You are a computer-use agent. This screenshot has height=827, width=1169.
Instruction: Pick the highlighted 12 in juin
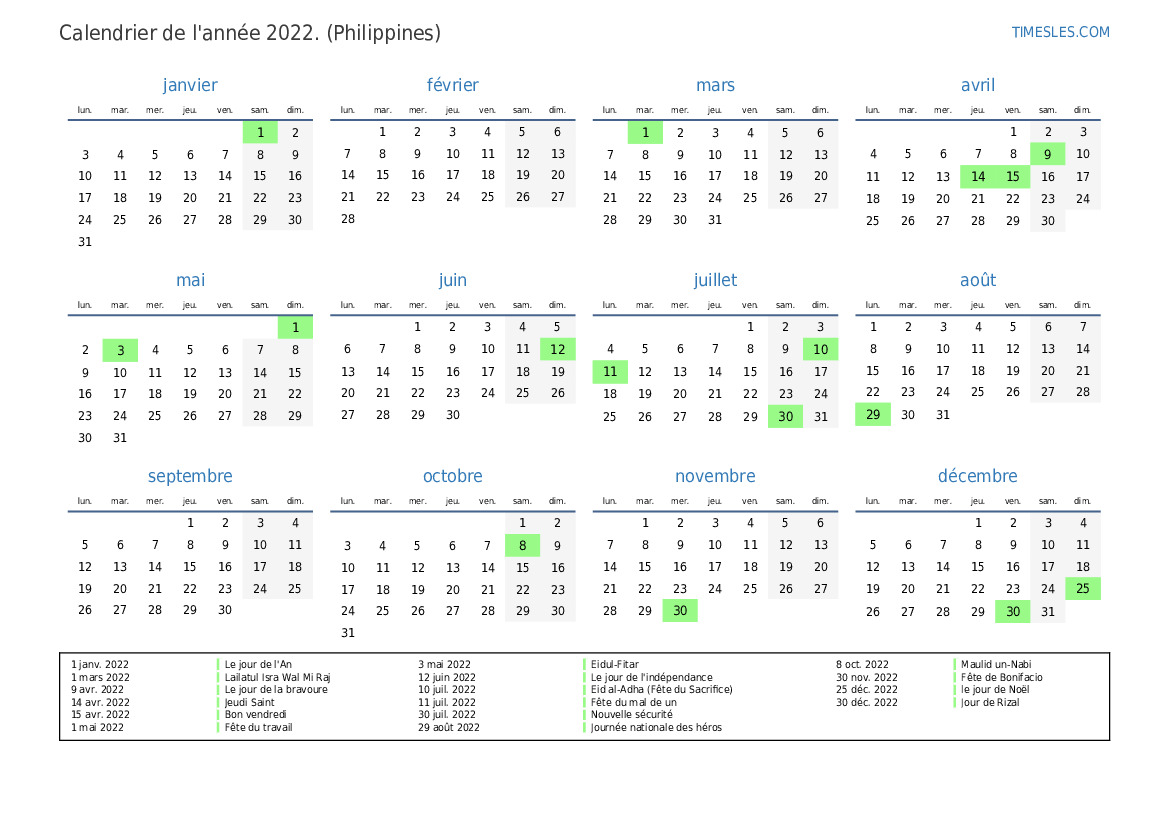[557, 349]
